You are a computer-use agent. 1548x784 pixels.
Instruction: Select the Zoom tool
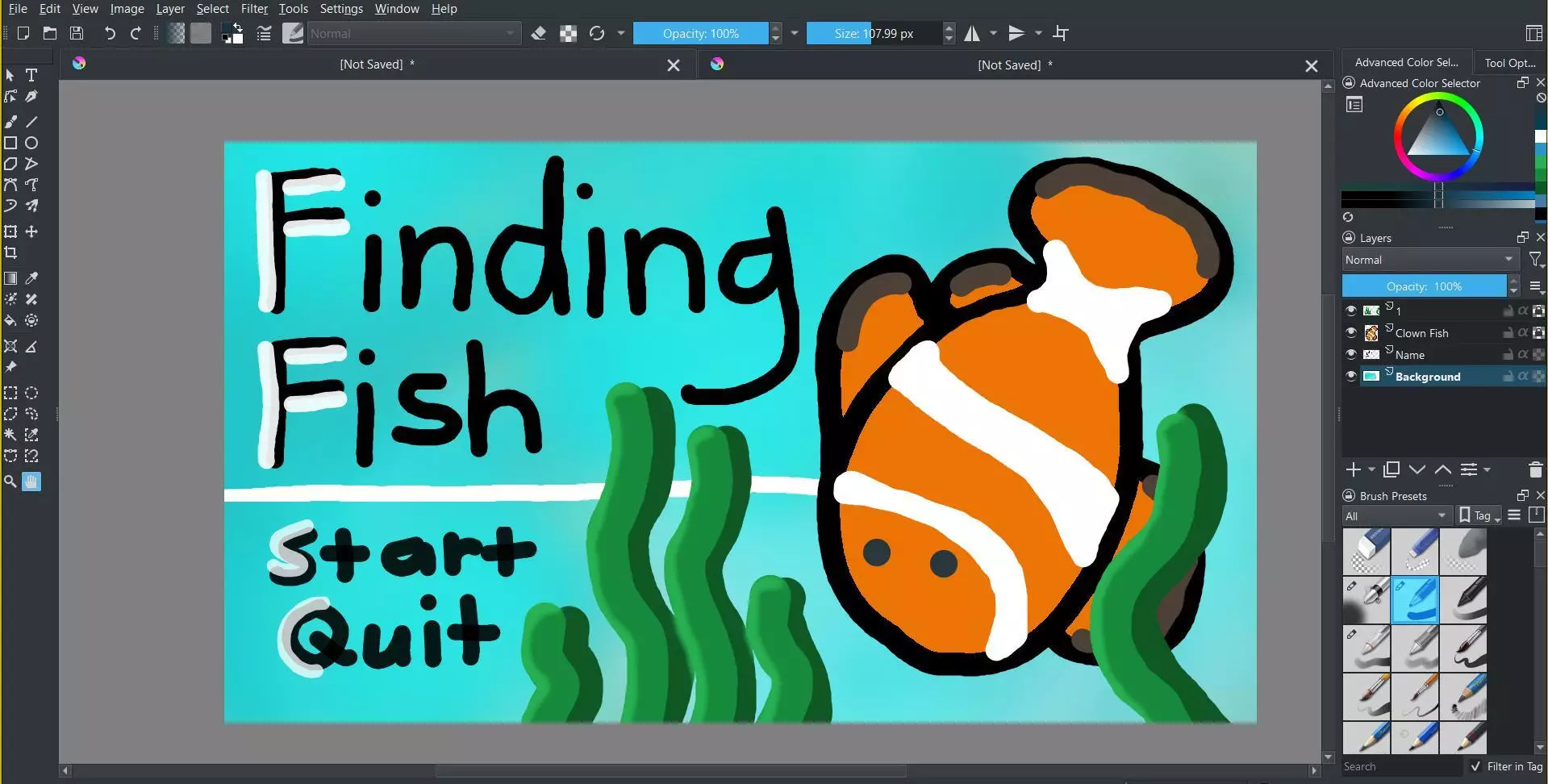10,481
